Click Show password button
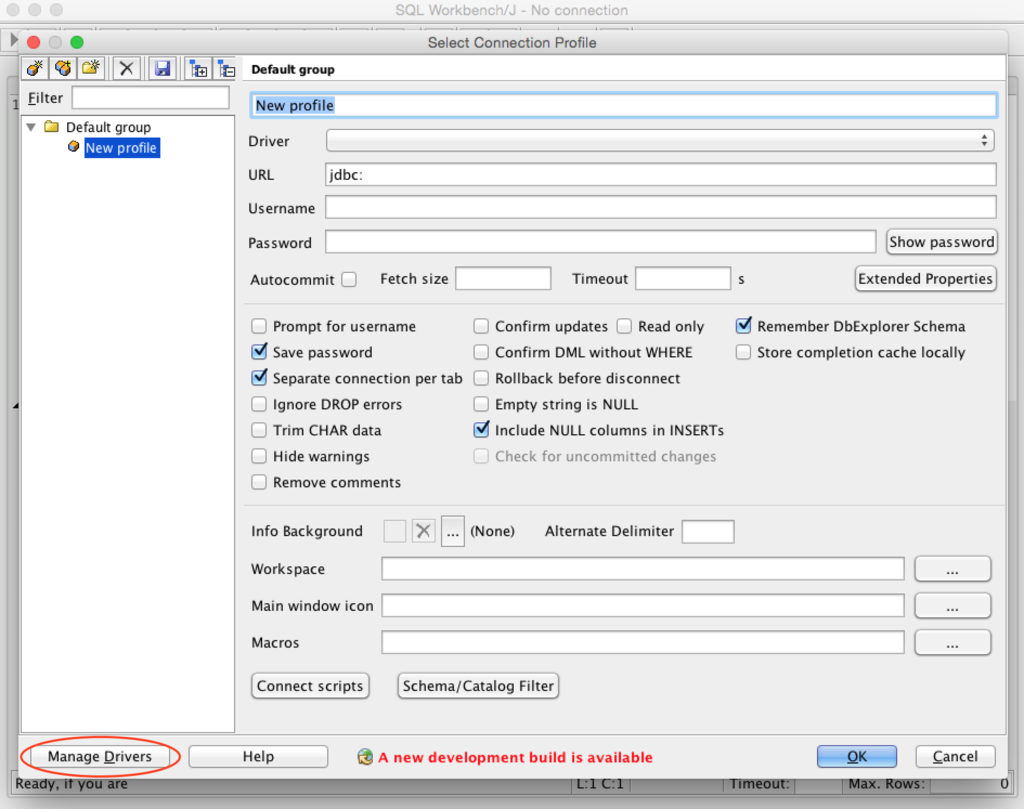 point(942,242)
